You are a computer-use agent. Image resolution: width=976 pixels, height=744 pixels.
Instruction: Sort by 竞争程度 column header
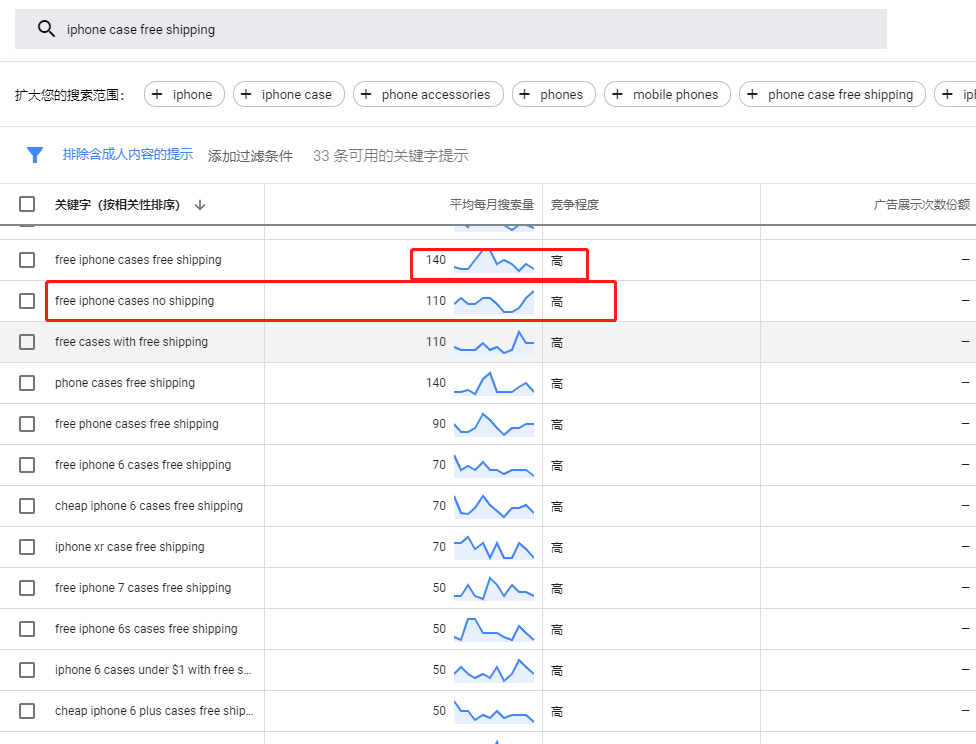click(x=575, y=205)
